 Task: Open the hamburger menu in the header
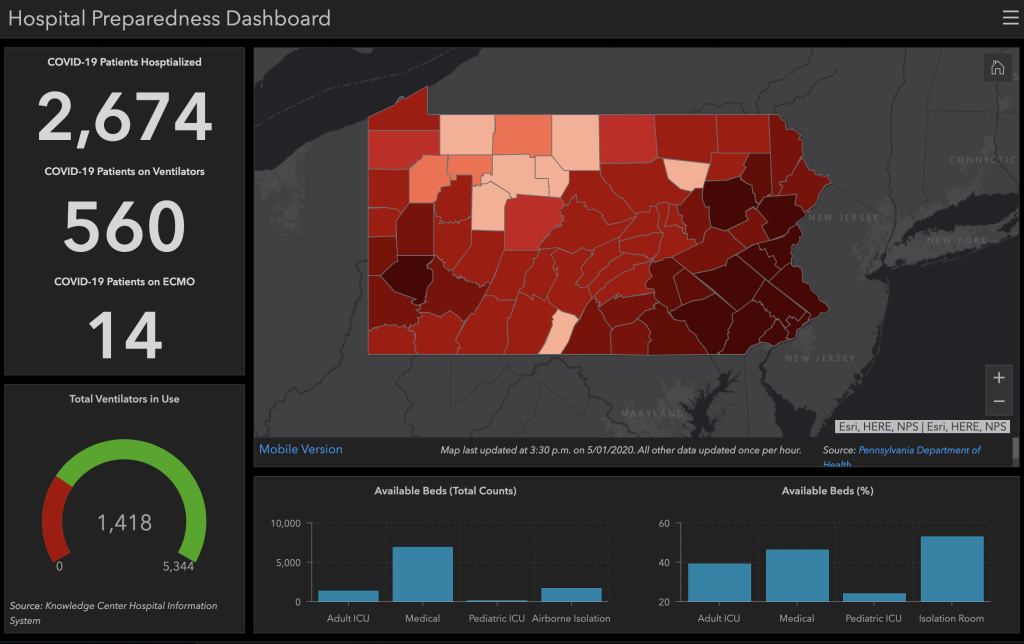[x=1010, y=18]
